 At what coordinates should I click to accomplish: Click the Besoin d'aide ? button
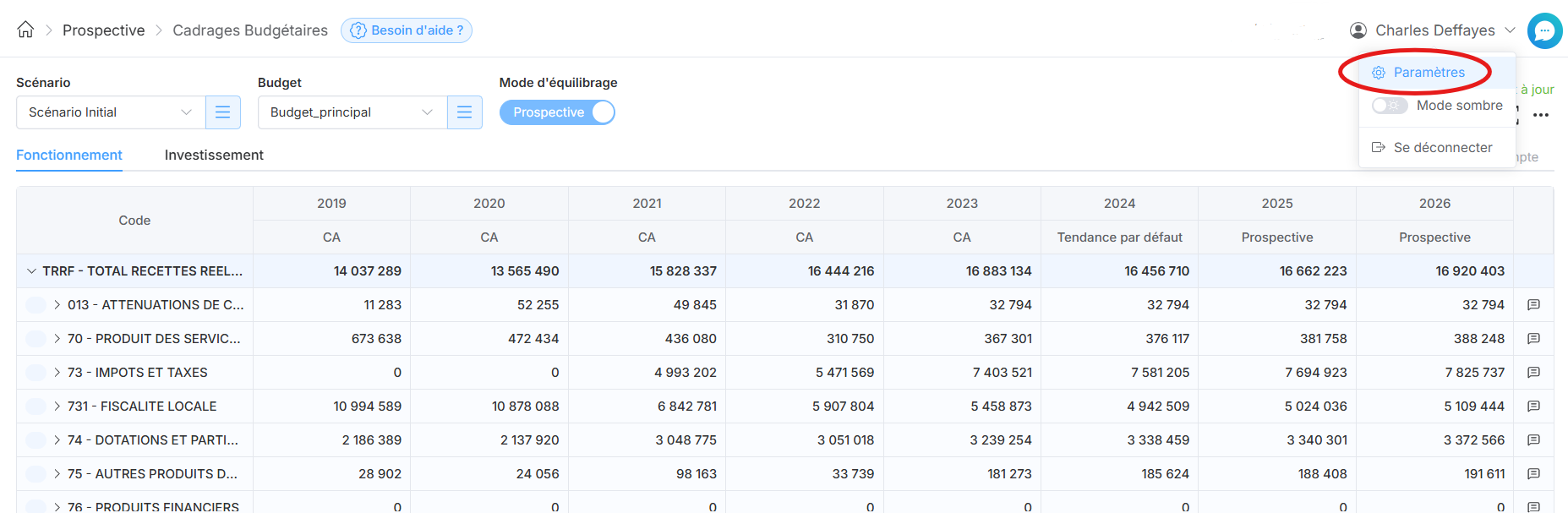(x=407, y=30)
